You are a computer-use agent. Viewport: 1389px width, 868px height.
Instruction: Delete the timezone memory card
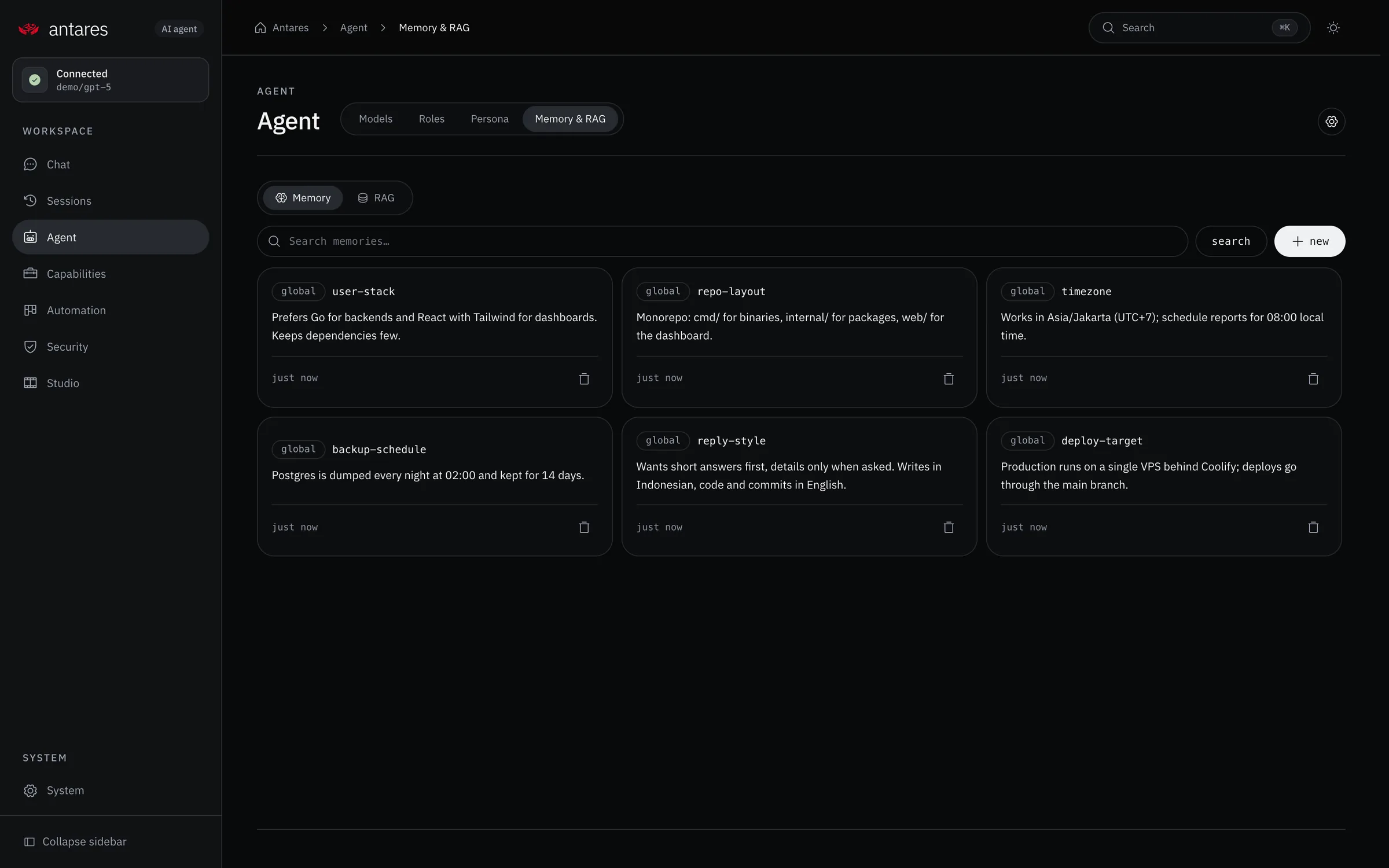click(1313, 378)
